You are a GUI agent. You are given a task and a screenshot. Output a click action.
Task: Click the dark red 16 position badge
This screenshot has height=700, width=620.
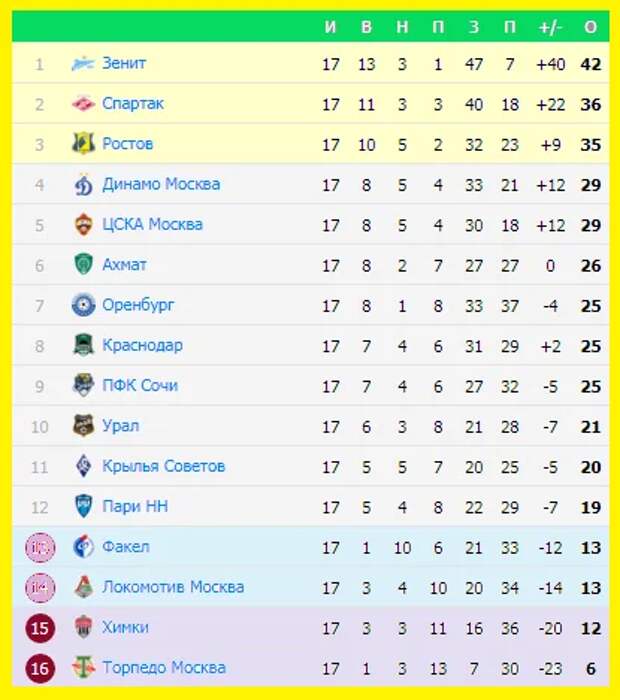pyautogui.click(x=40, y=668)
